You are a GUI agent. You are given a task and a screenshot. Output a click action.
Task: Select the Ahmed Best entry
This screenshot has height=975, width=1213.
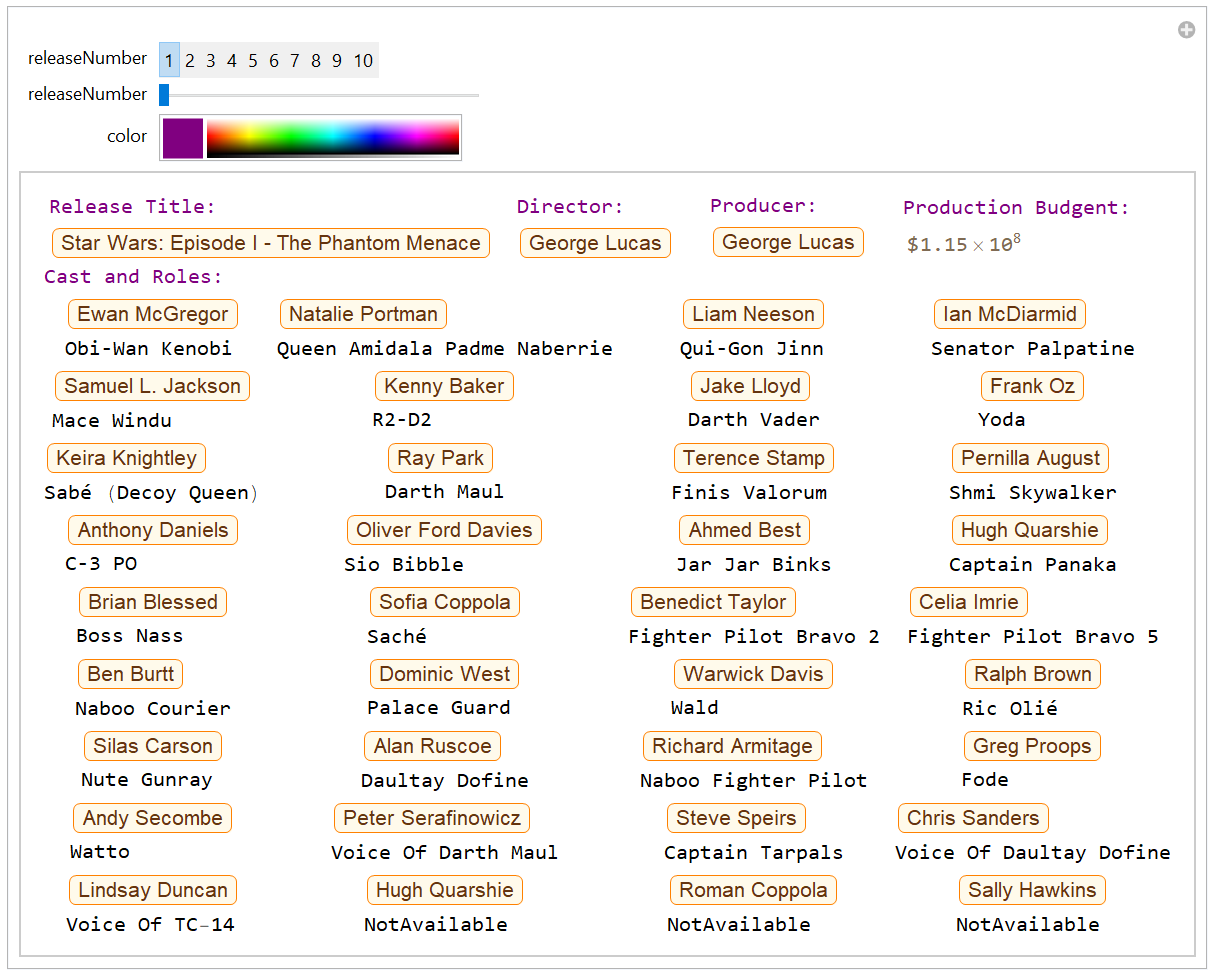click(745, 530)
